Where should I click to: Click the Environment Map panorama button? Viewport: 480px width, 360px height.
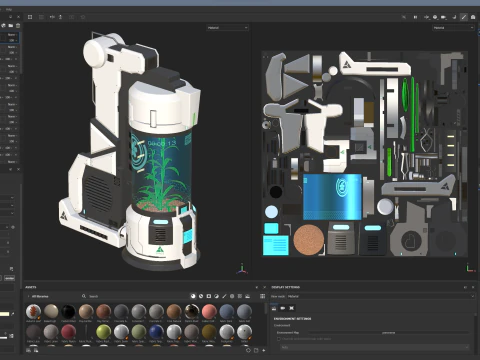point(388,333)
